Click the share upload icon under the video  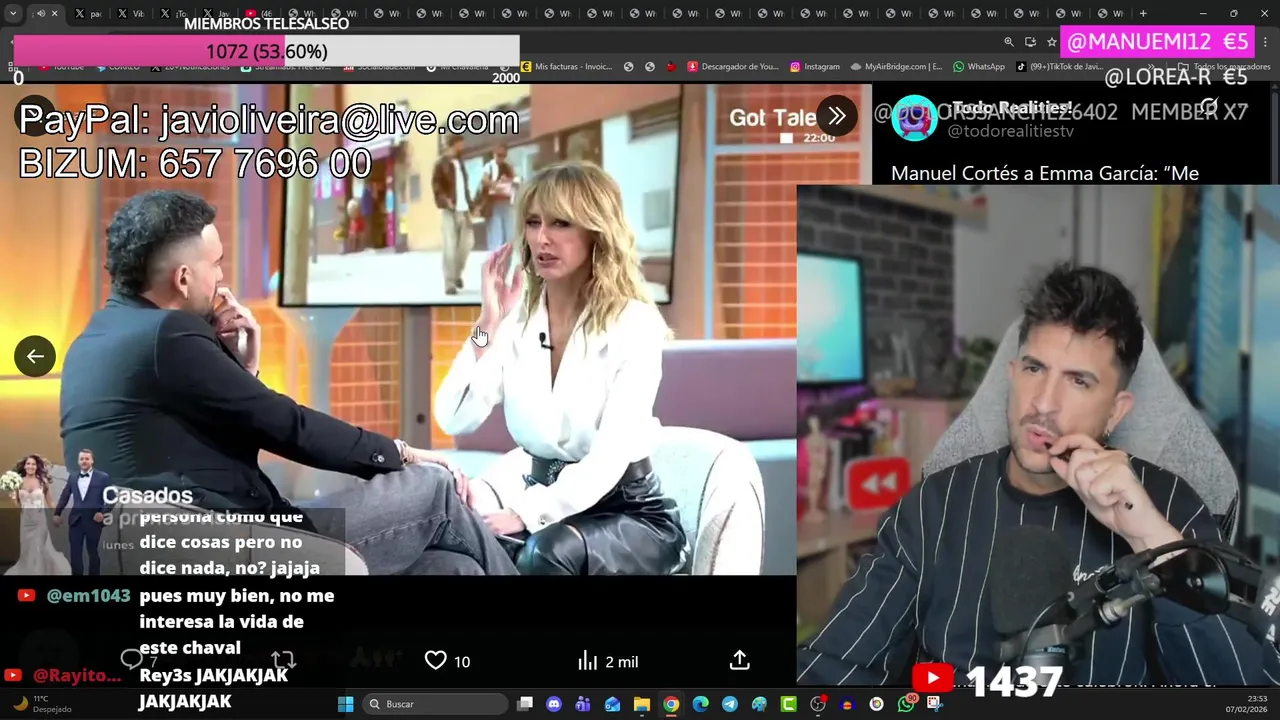click(x=739, y=660)
